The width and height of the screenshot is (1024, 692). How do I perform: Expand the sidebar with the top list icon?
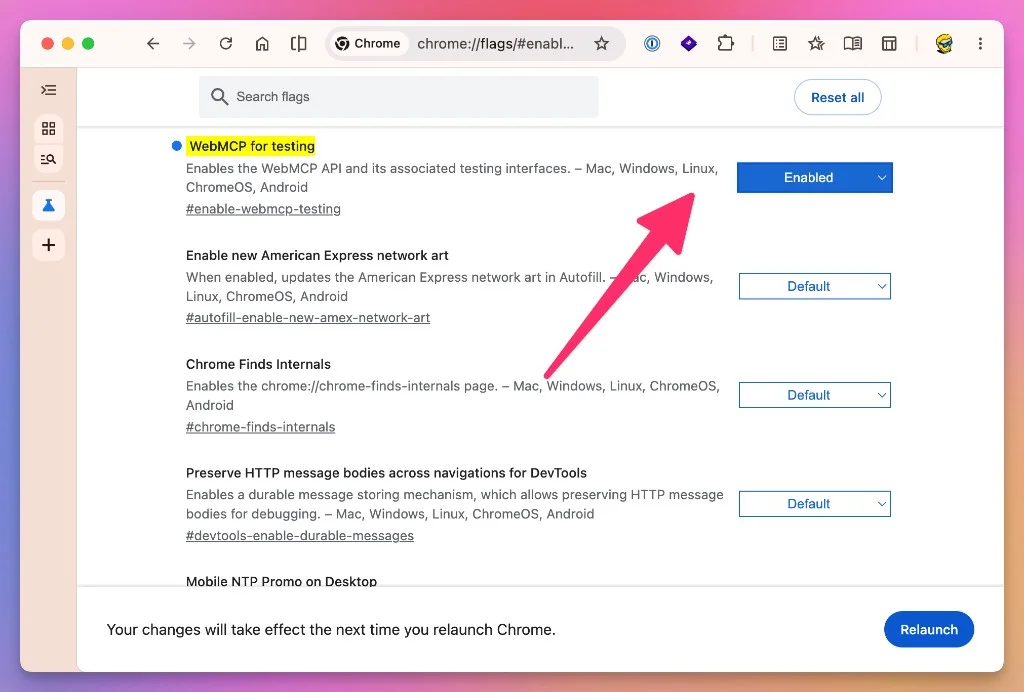(x=48, y=90)
